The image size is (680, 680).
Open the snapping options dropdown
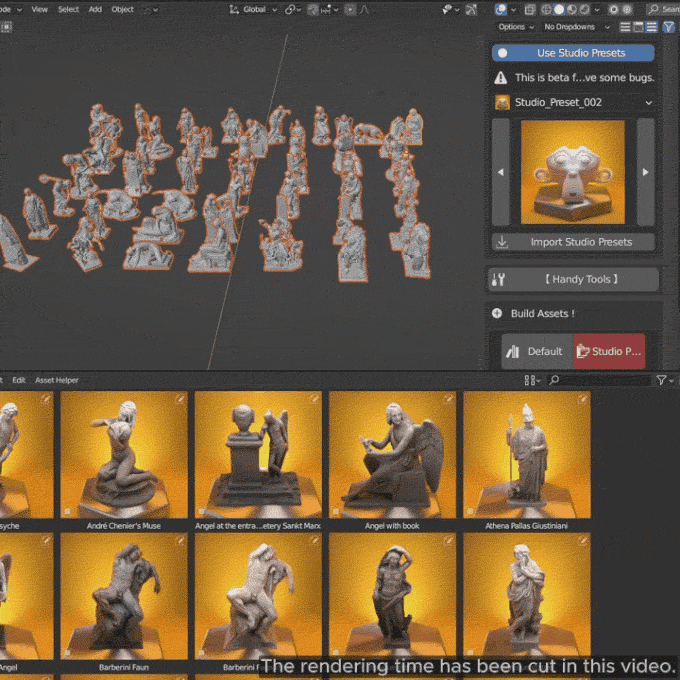tap(330, 10)
